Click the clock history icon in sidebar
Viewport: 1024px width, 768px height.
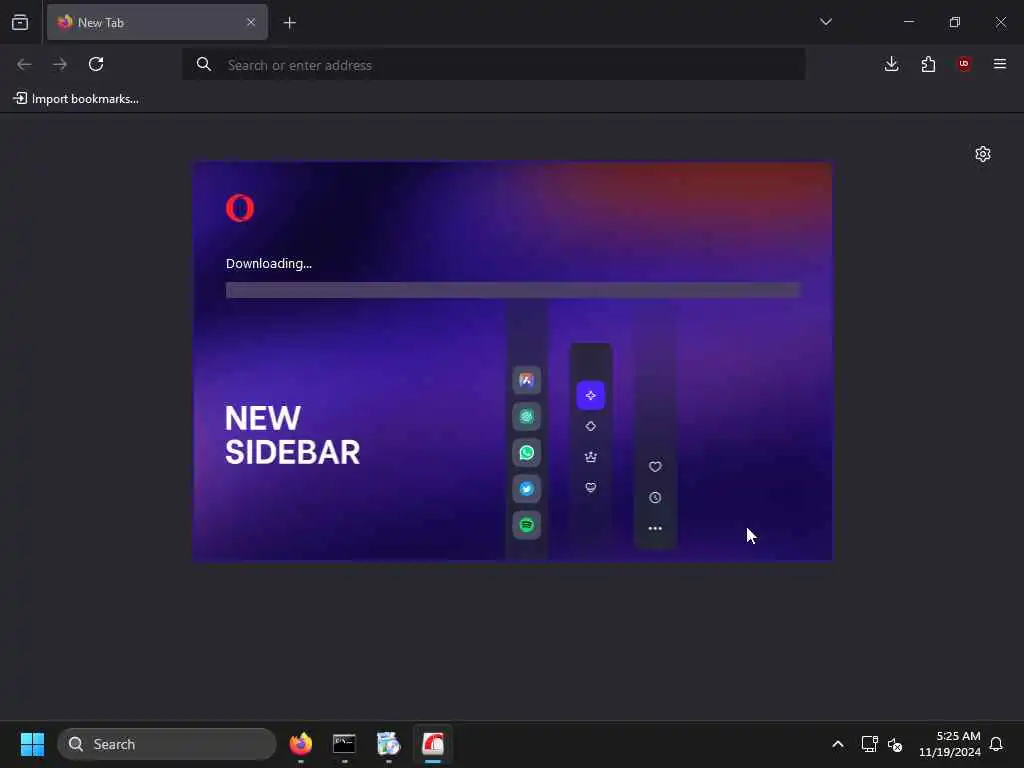tap(655, 498)
